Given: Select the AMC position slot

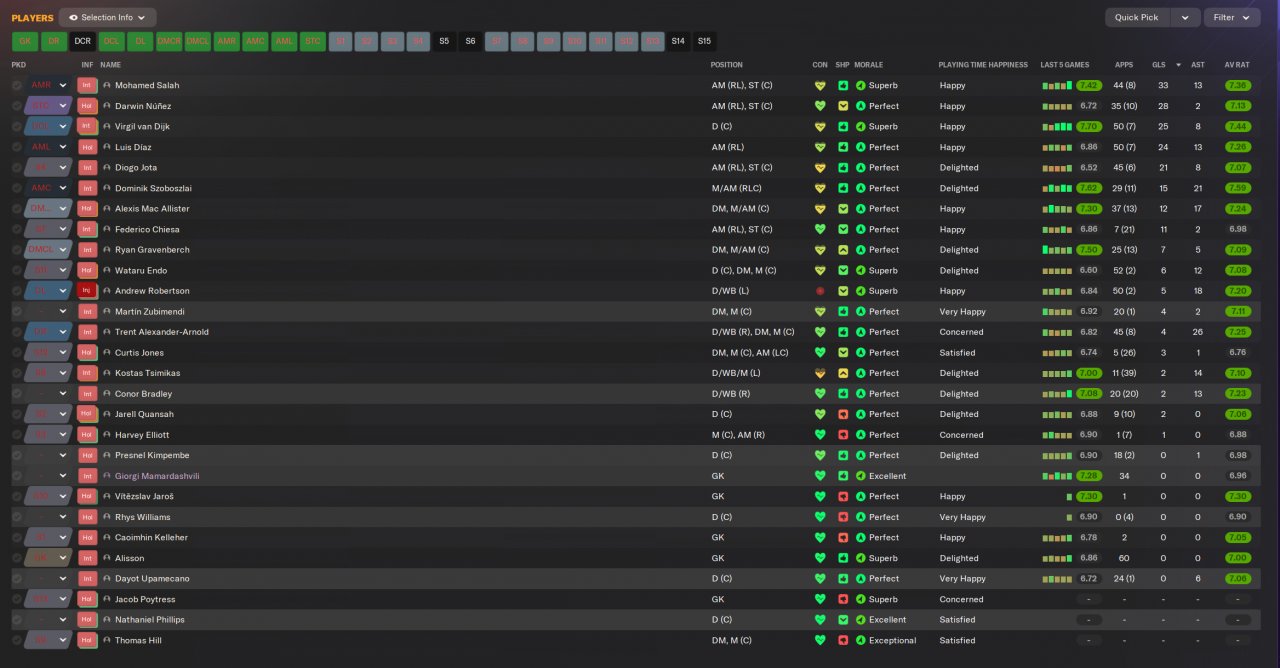Looking at the screenshot, I should (255, 41).
